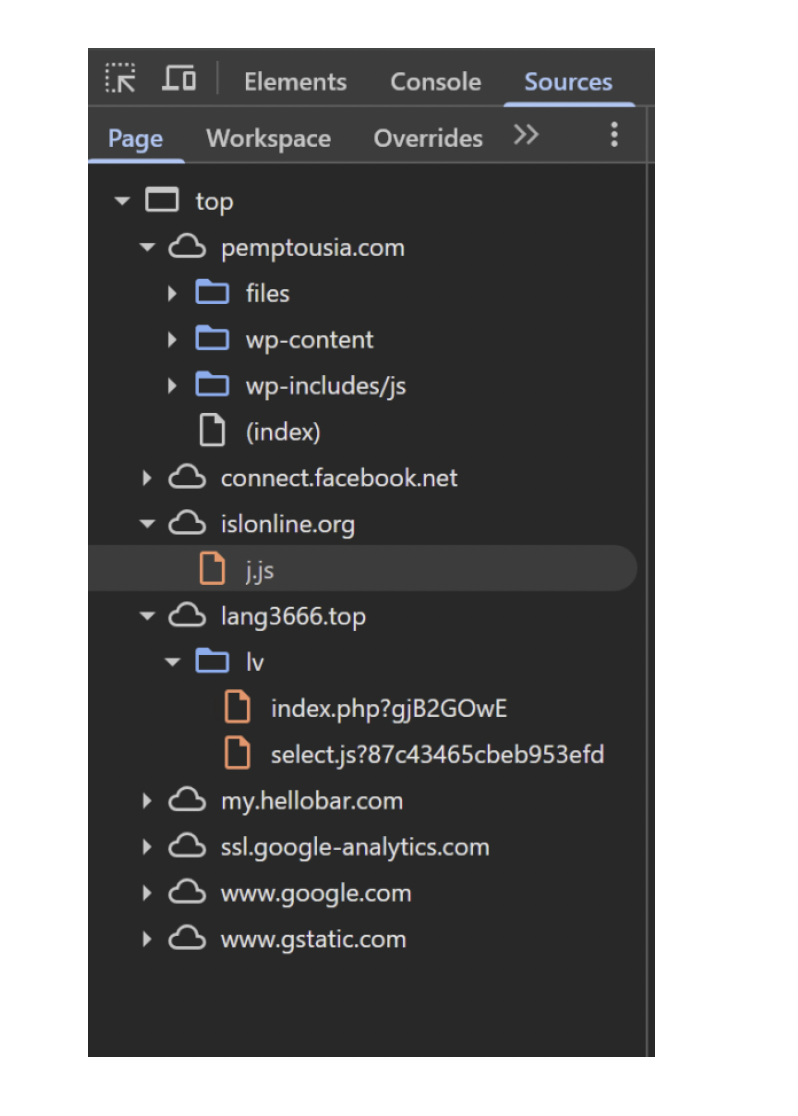Expand the connect.facebook.net domain node
This screenshot has height=1116, width=798.
148,478
